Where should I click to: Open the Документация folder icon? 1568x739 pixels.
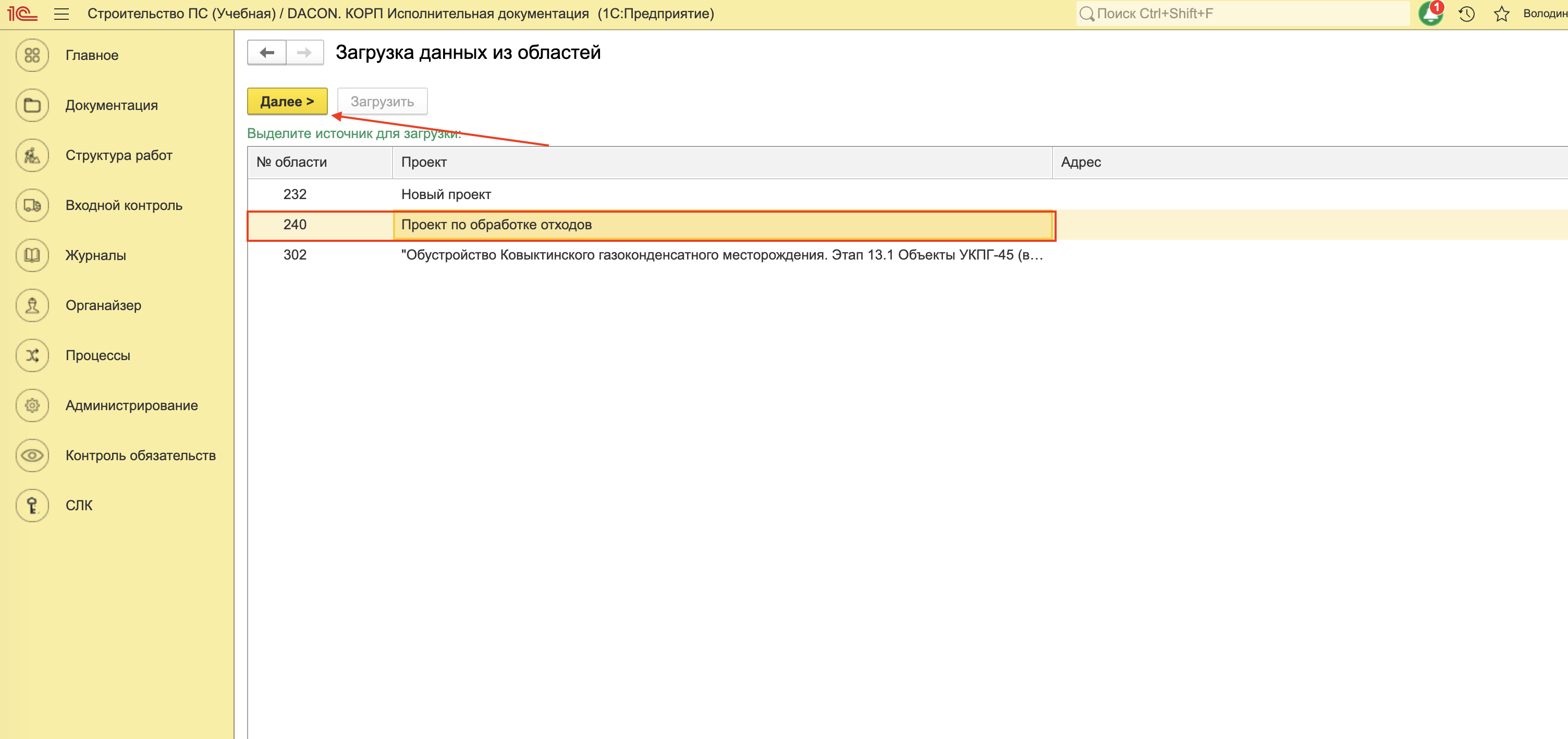click(x=32, y=105)
